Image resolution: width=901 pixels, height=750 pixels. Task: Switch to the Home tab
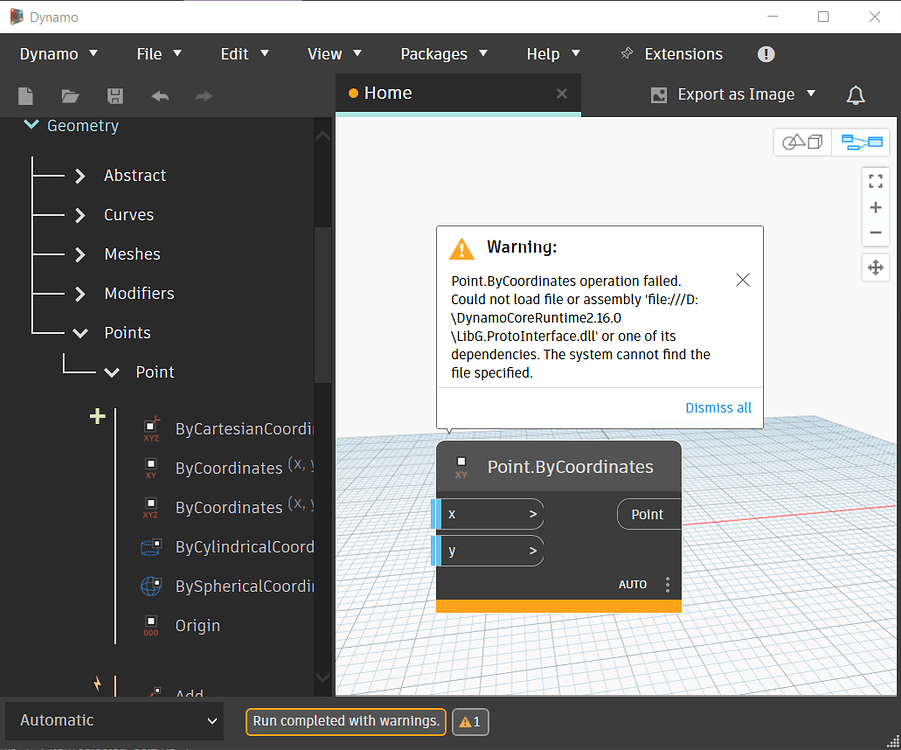click(388, 92)
